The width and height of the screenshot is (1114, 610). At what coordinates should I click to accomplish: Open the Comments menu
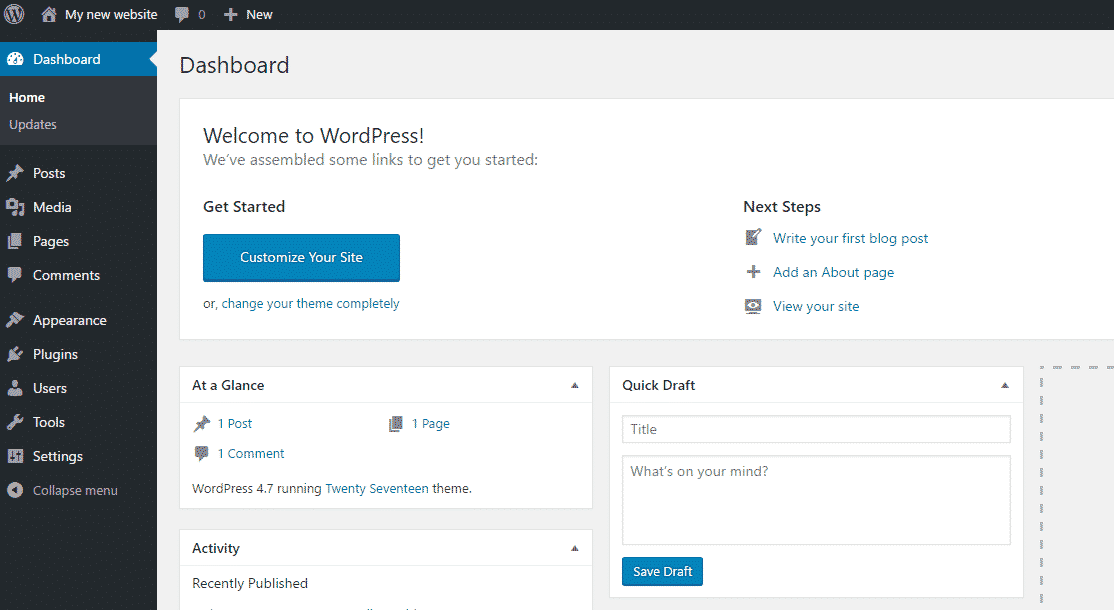coord(66,276)
